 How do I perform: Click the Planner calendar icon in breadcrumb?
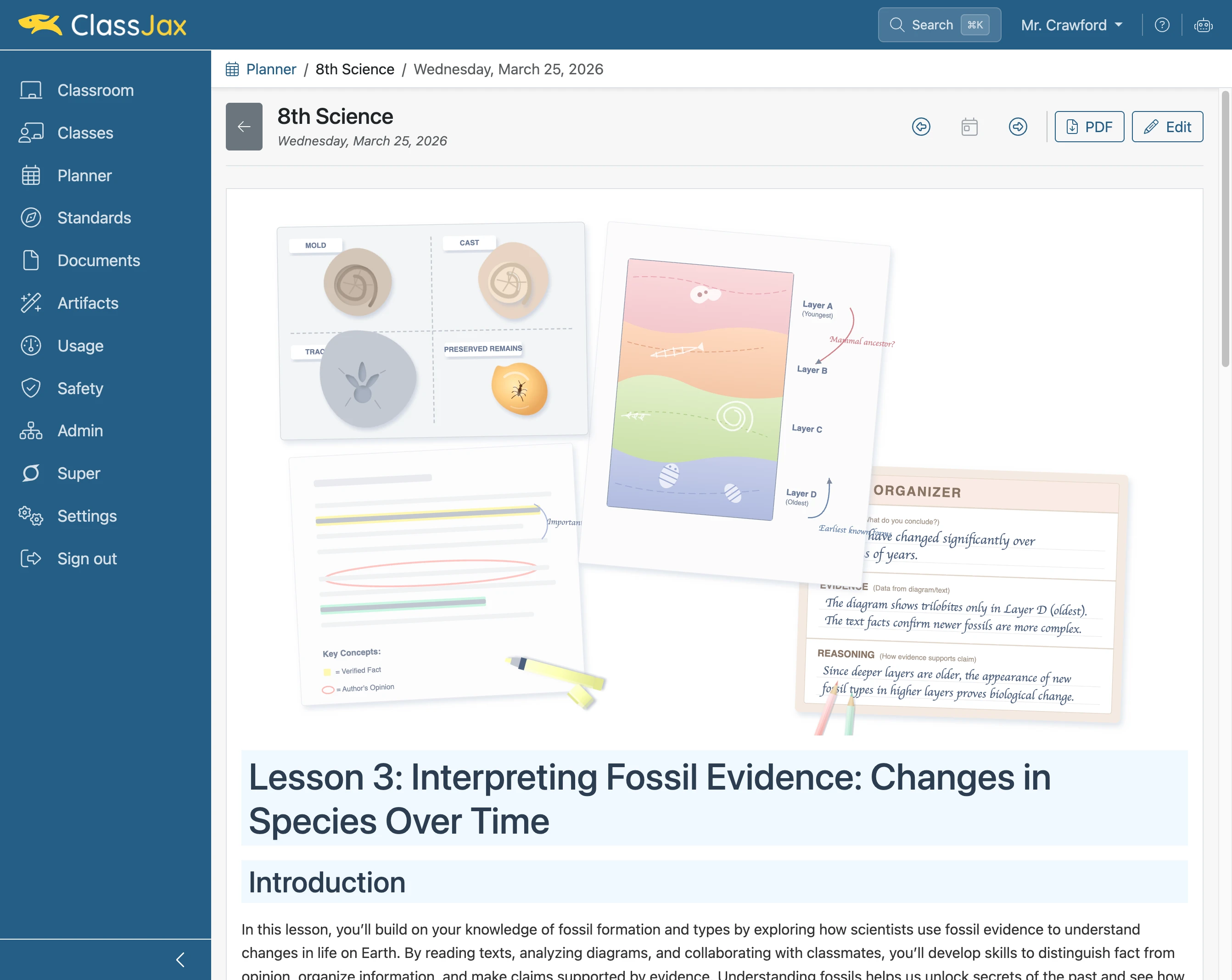pos(232,69)
